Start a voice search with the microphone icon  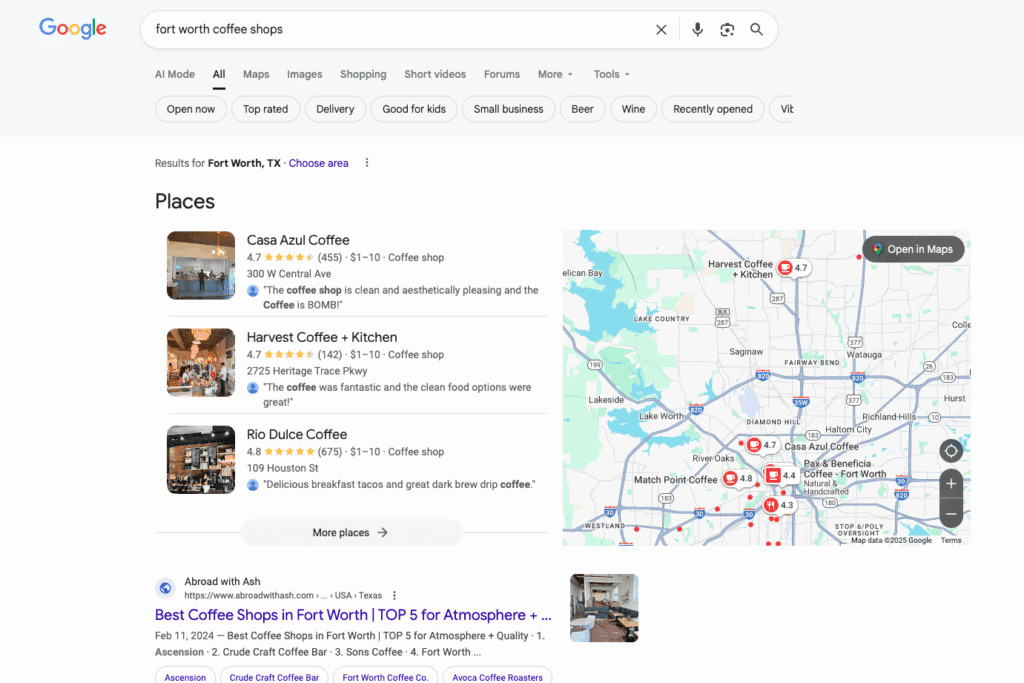697,30
